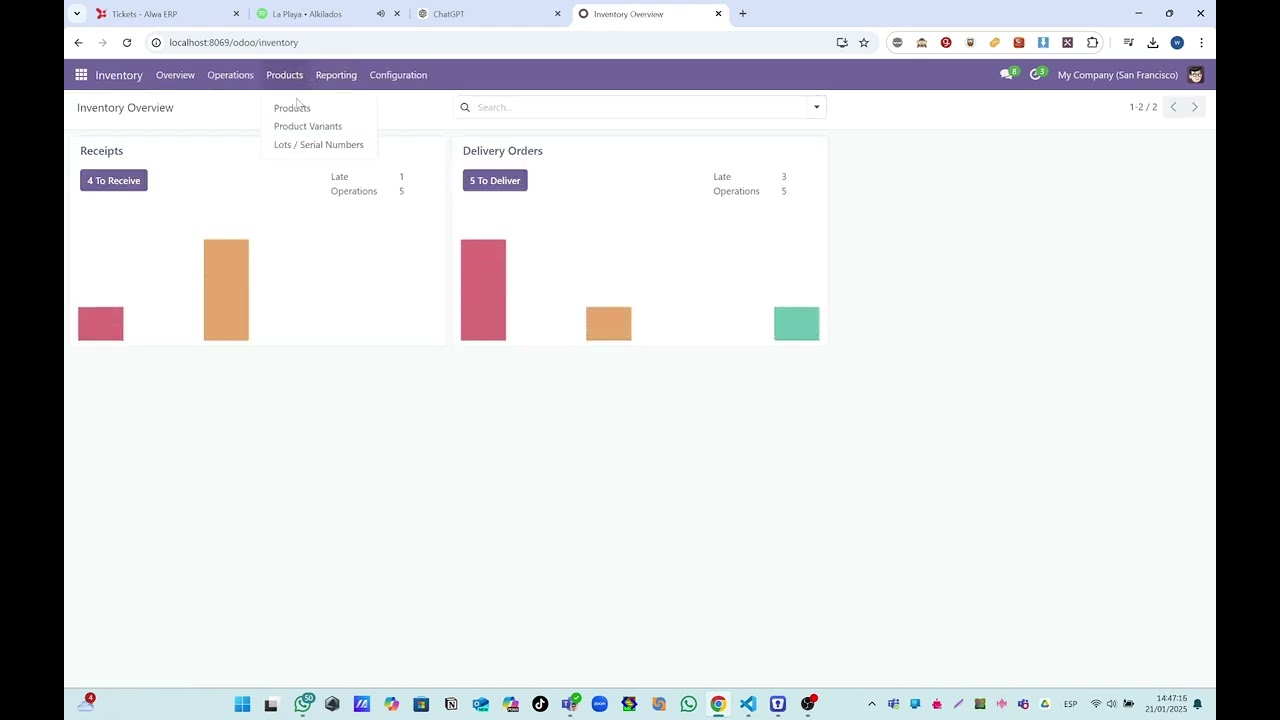This screenshot has width=1280, height=720.
Task: Open the user avatar menu
Action: pos(1195,75)
